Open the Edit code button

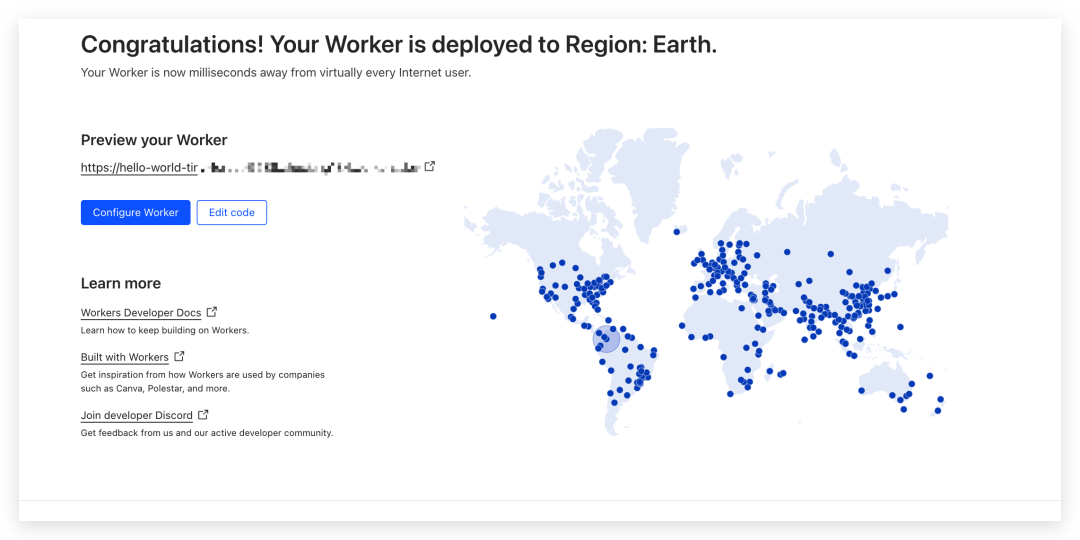(231, 213)
